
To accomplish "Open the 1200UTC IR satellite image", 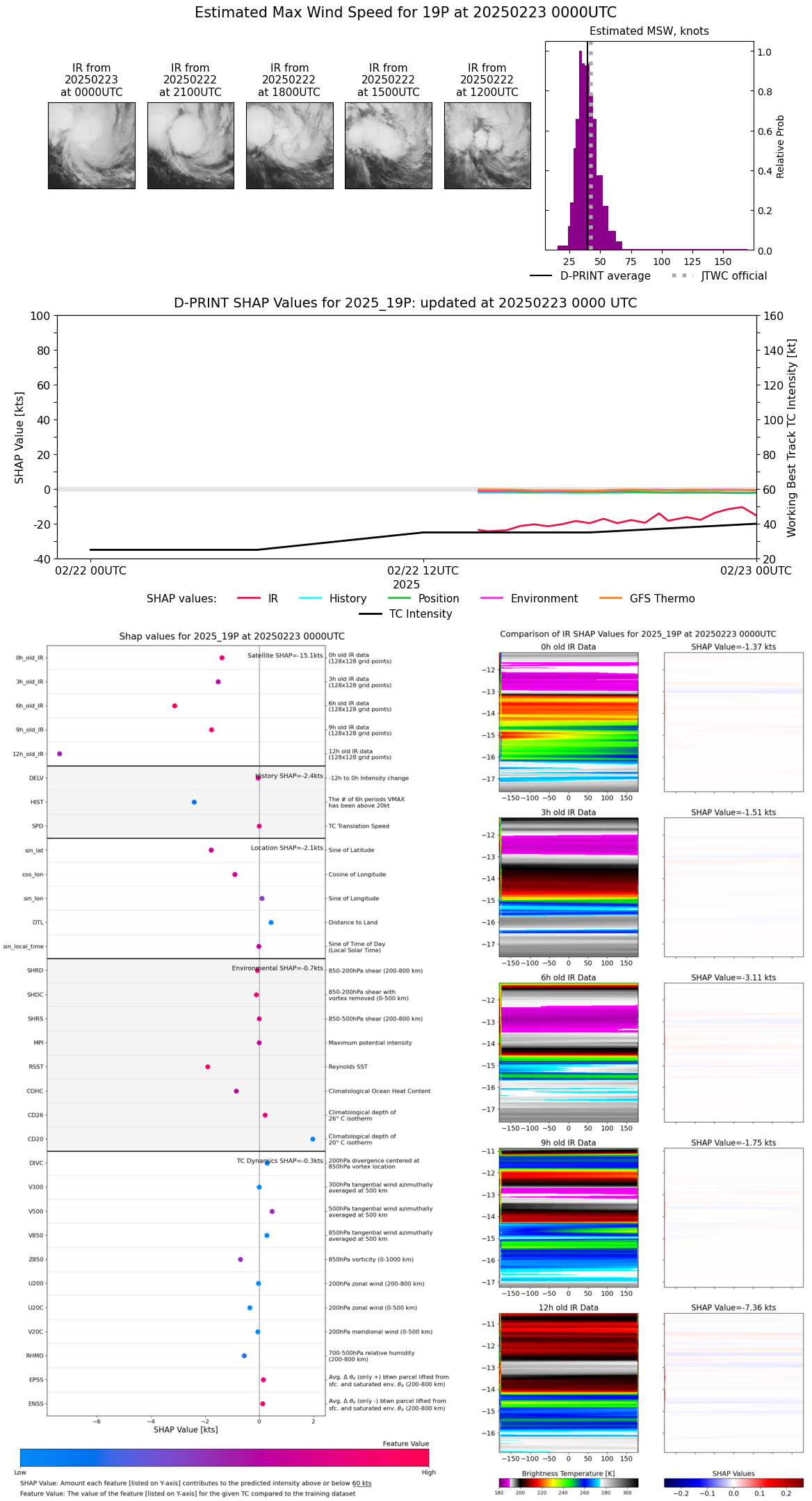I will pyautogui.click(x=487, y=145).
